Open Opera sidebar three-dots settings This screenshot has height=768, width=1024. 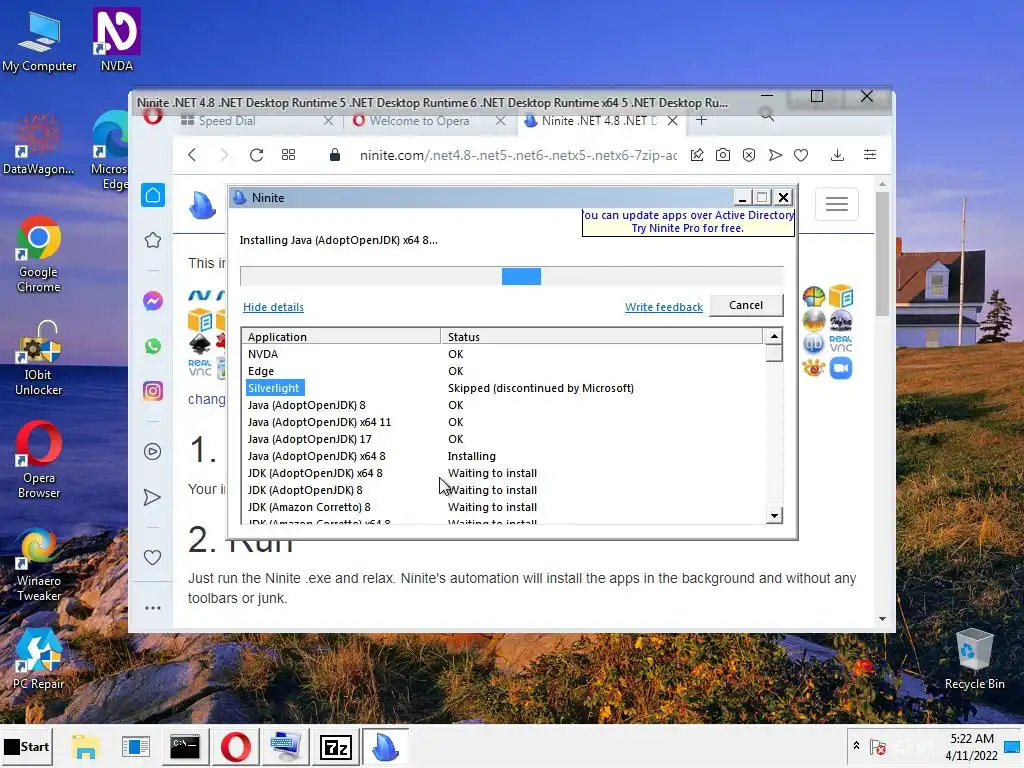click(x=153, y=608)
